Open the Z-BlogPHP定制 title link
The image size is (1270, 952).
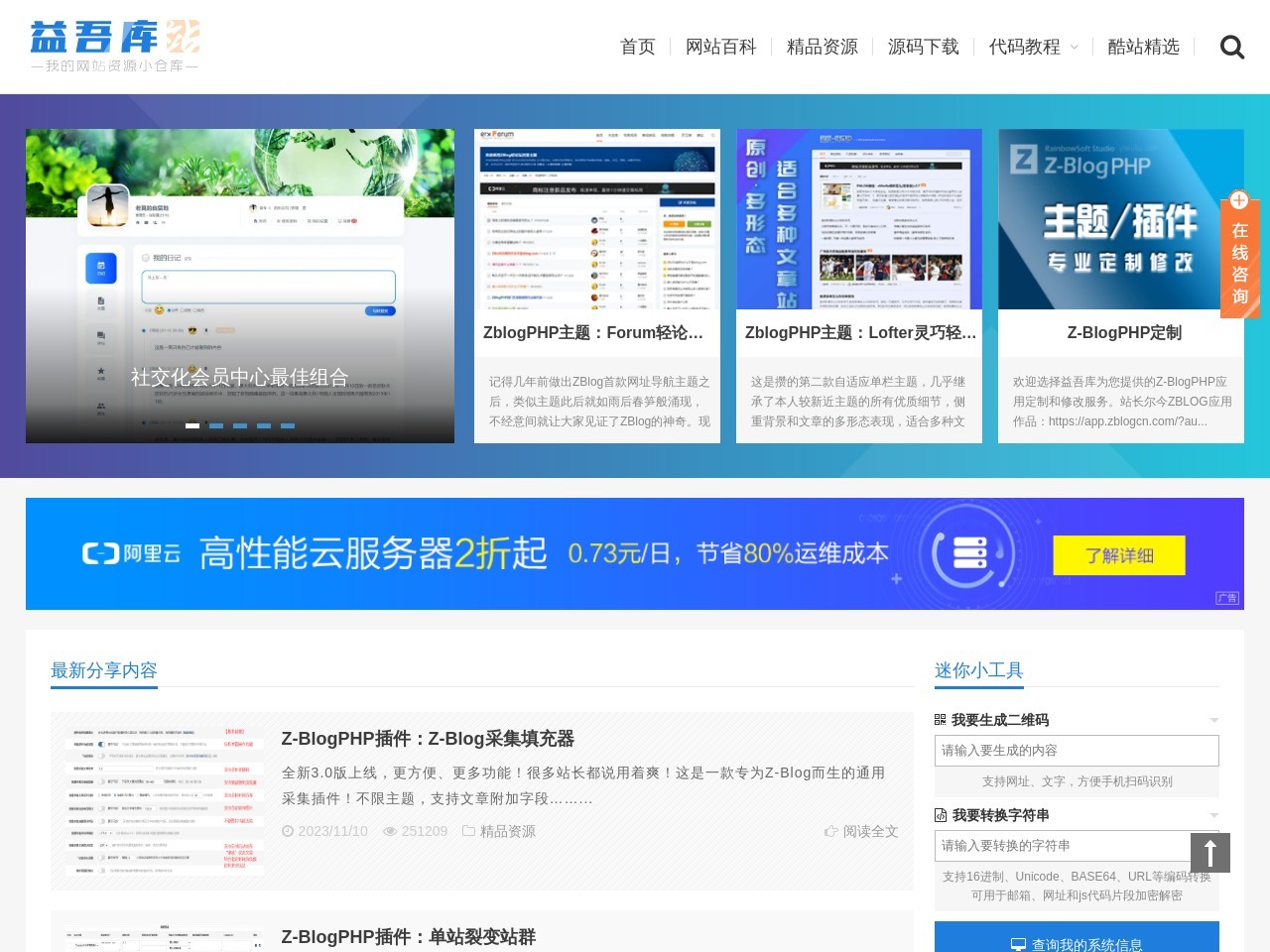click(1124, 333)
